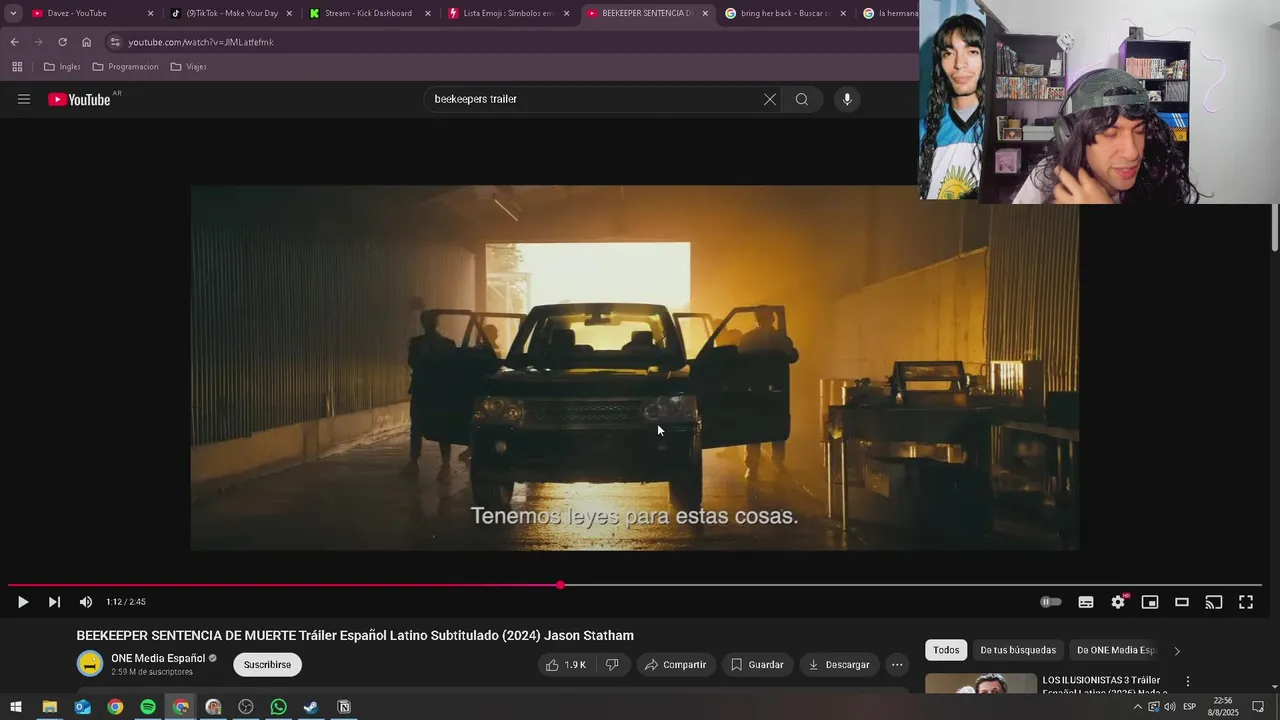Toggle autoplay switch in player
Viewport: 1280px width, 720px height.
pyautogui.click(x=1050, y=602)
